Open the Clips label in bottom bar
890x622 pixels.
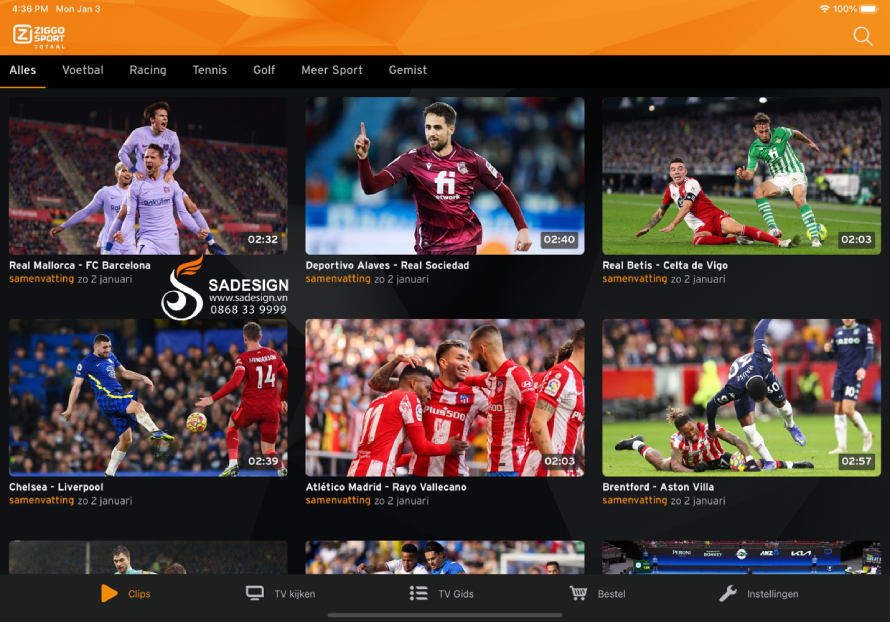[x=139, y=594]
